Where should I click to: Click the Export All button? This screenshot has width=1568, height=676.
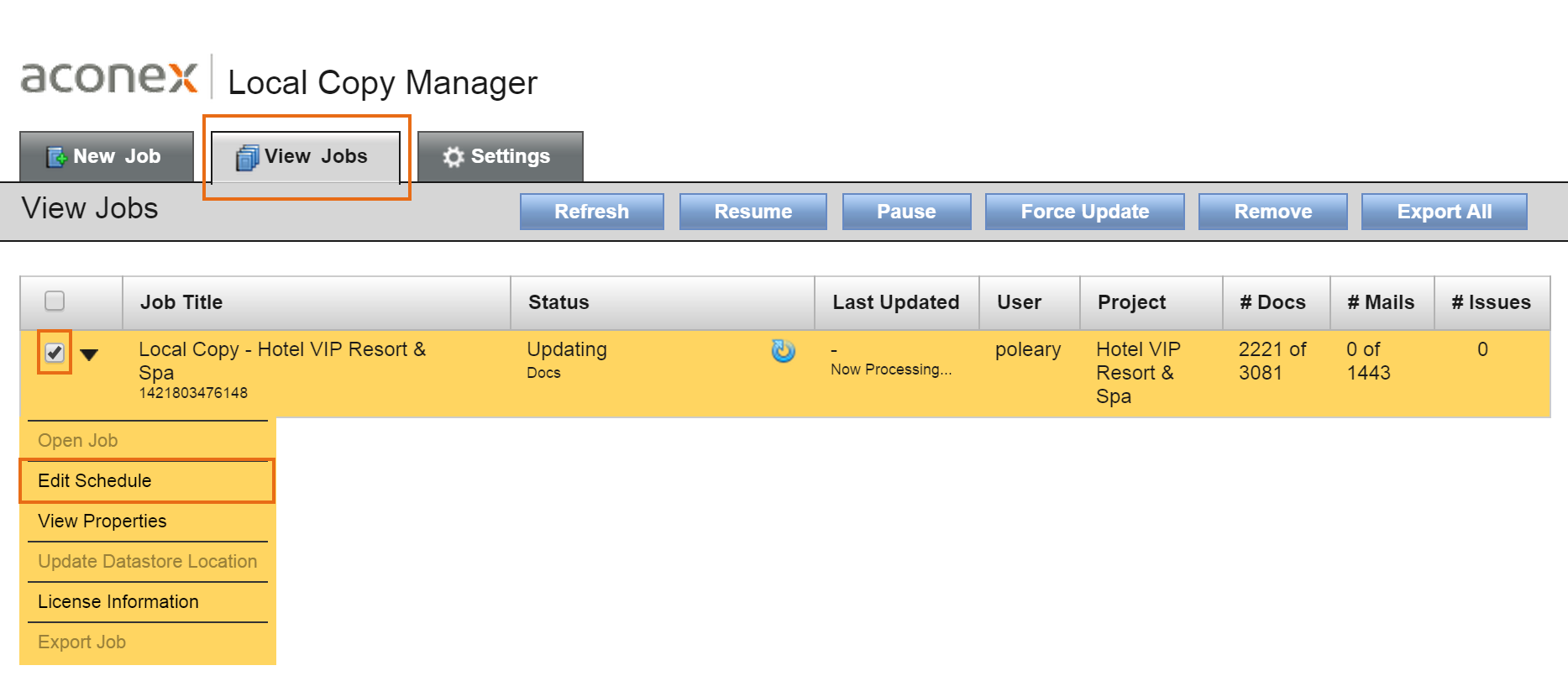coord(1445,212)
